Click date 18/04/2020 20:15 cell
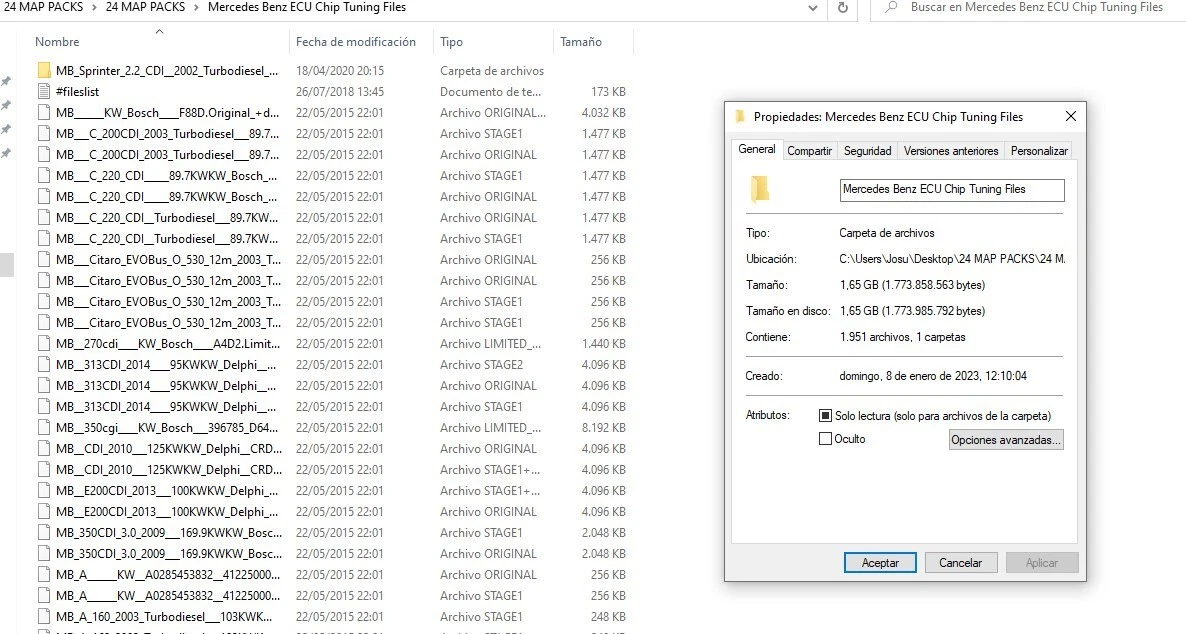1186x634 pixels. click(x=340, y=70)
